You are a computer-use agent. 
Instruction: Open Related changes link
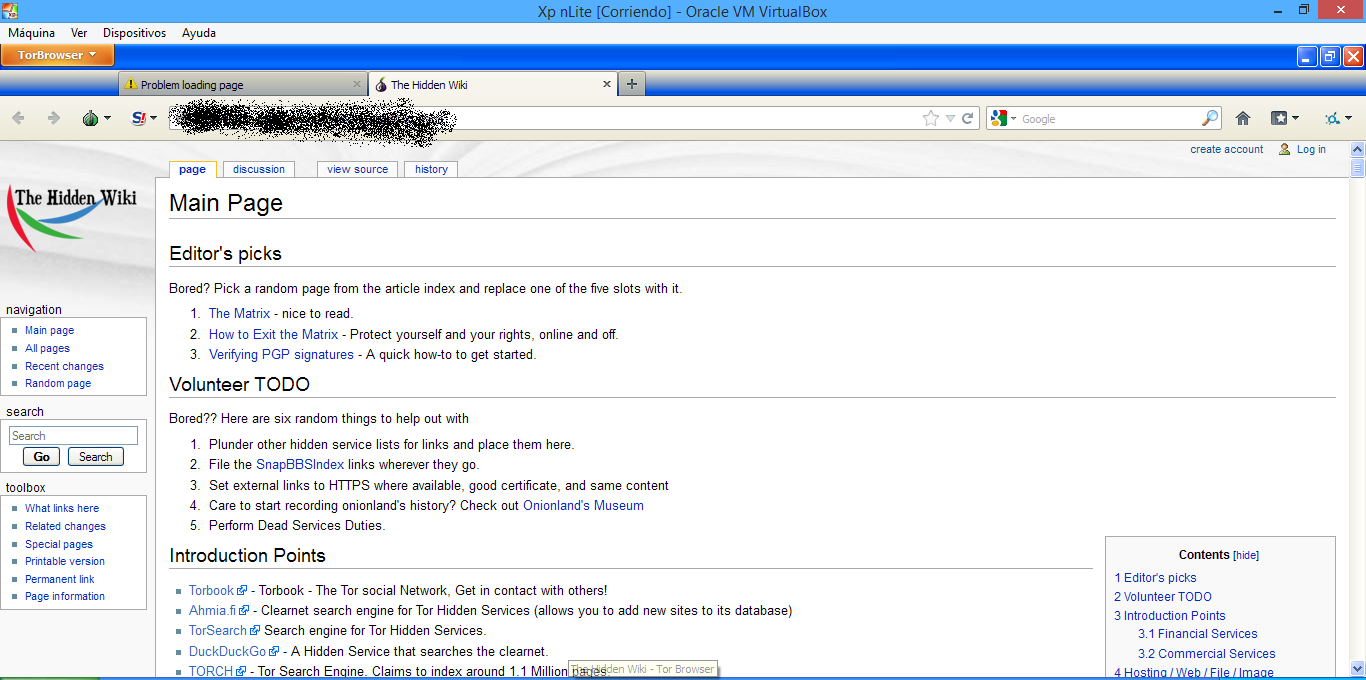click(65, 526)
